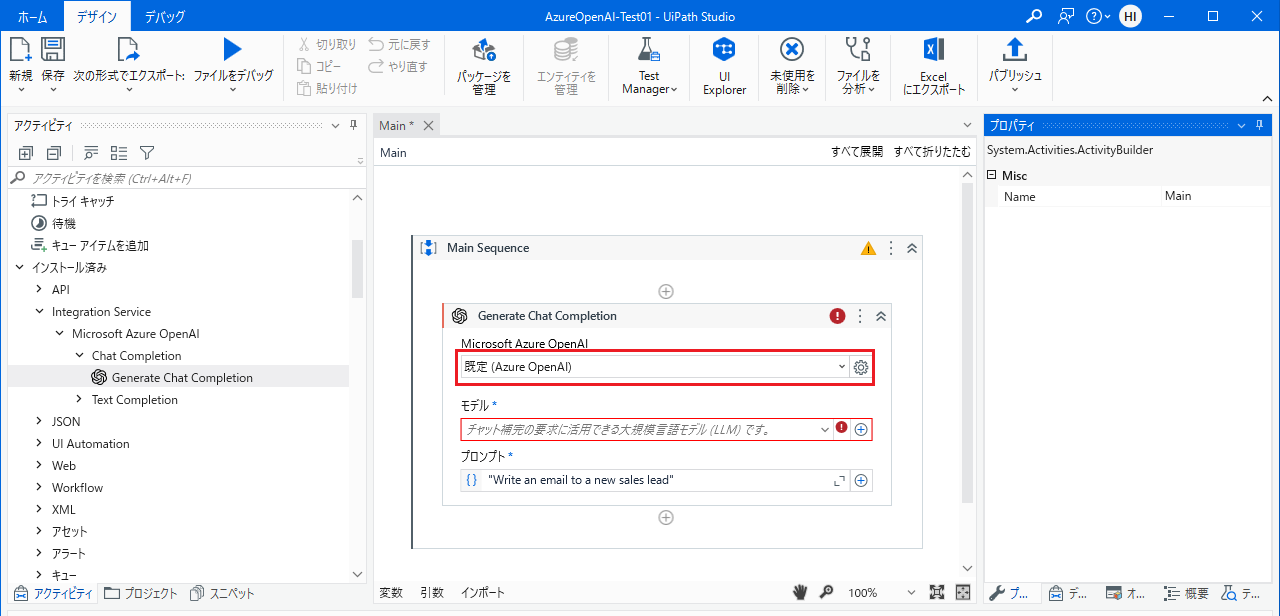Collapse Generate Chat Completion activity
Image resolution: width=1280 pixels, height=616 pixels.
pos(881,316)
